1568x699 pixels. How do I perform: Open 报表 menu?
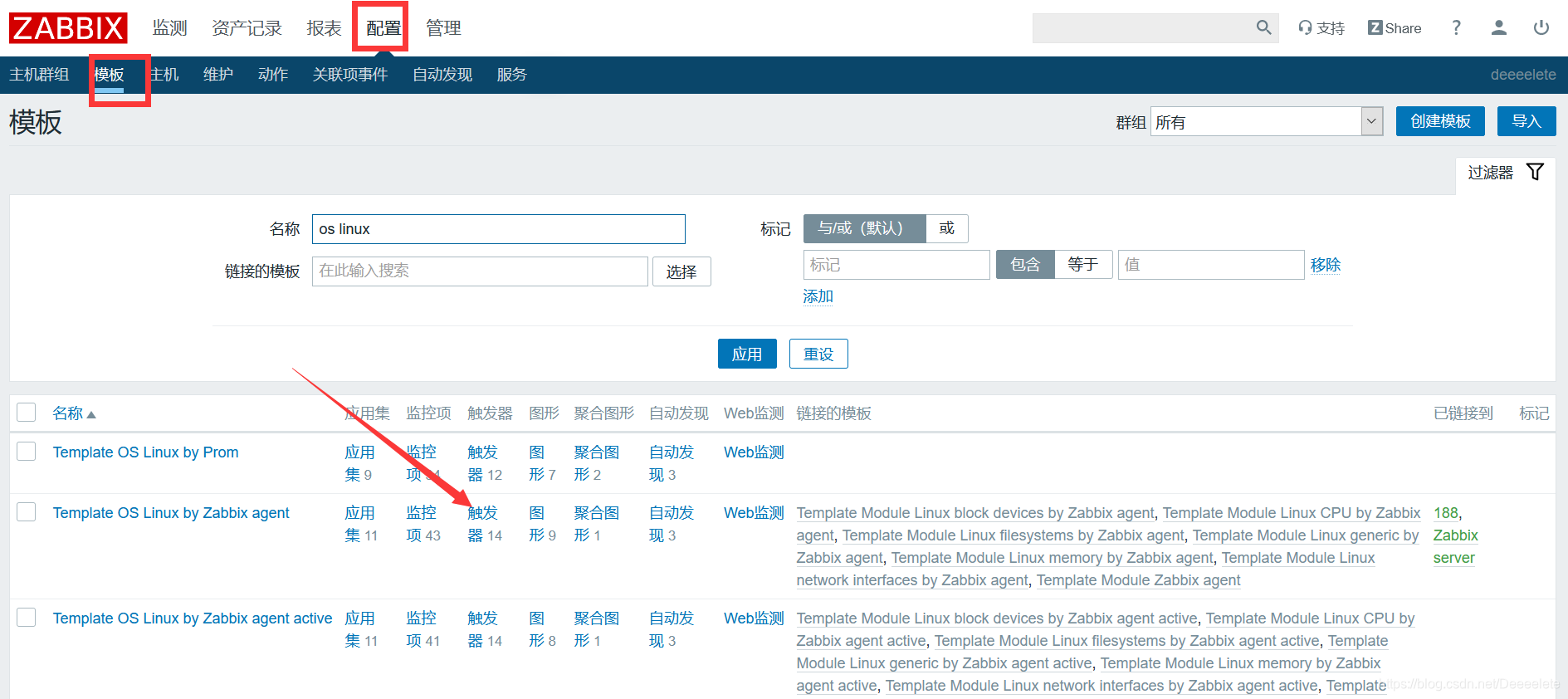tap(324, 28)
